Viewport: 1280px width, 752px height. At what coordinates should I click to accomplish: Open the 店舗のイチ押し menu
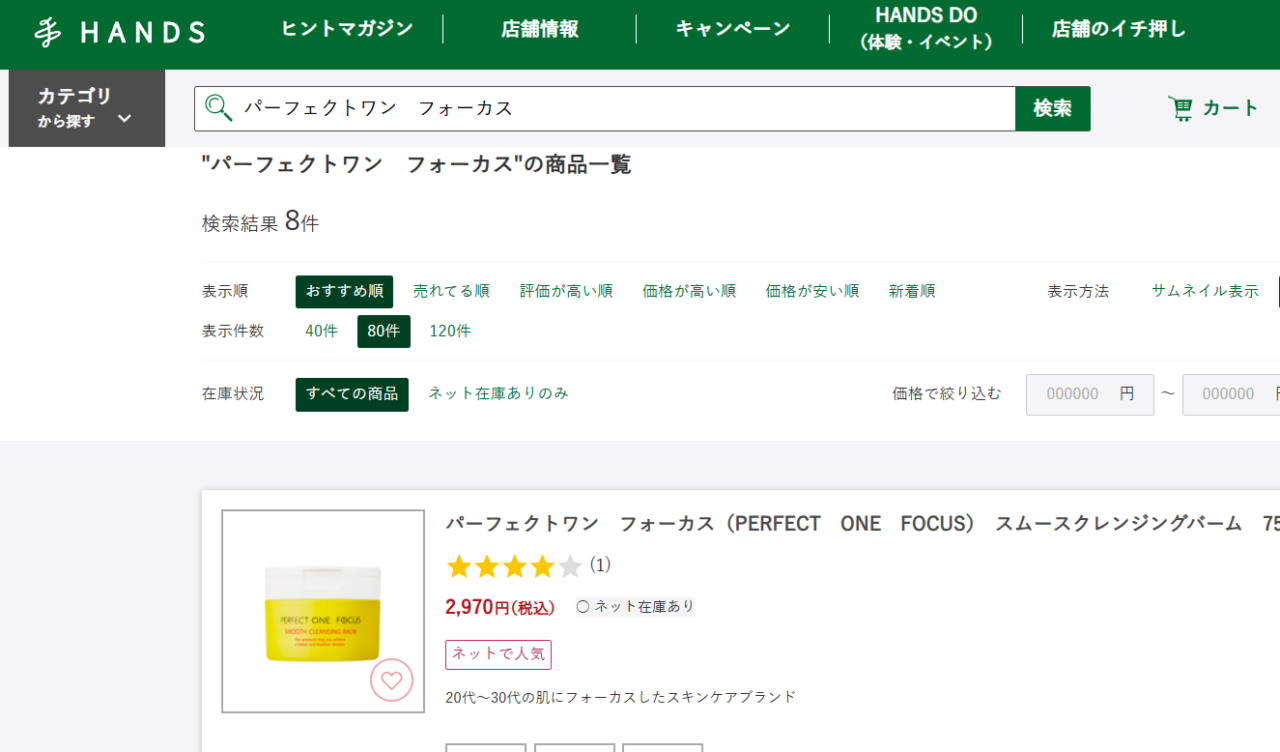click(1119, 29)
